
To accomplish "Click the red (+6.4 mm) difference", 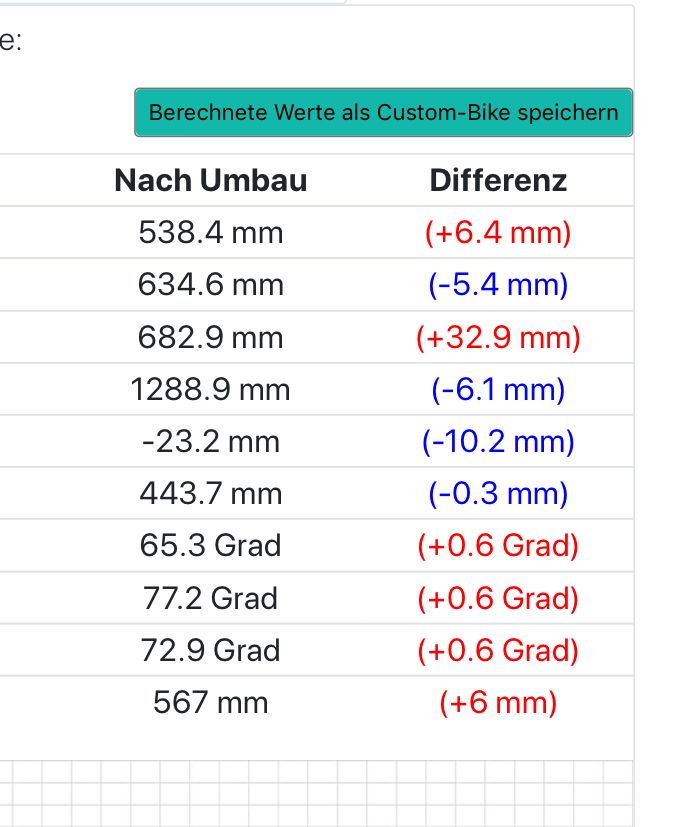I will (x=498, y=233).
